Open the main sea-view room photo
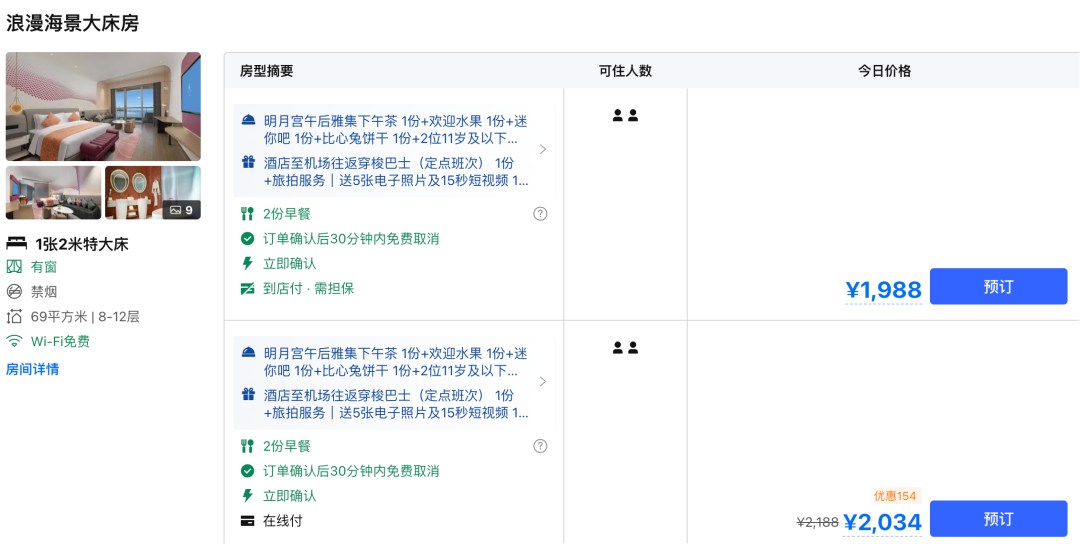This screenshot has width=1080, height=544. (x=103, y=107)
